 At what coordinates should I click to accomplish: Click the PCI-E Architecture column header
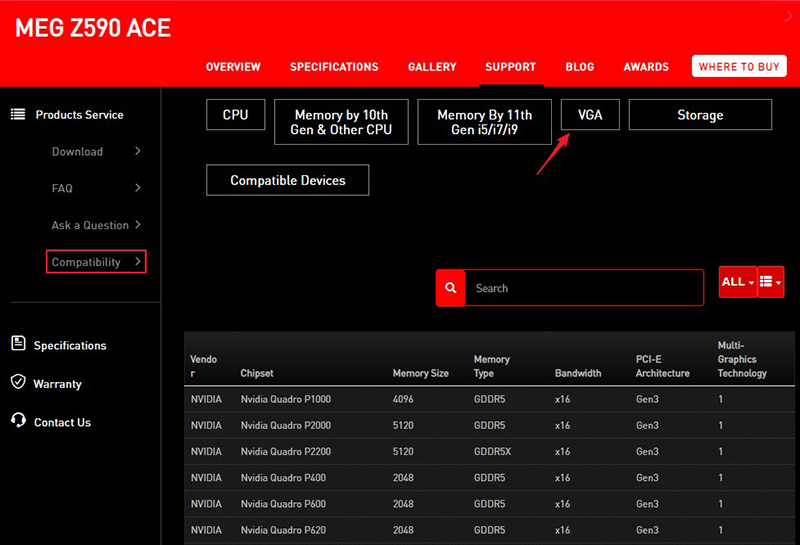[x=662, y=366]
